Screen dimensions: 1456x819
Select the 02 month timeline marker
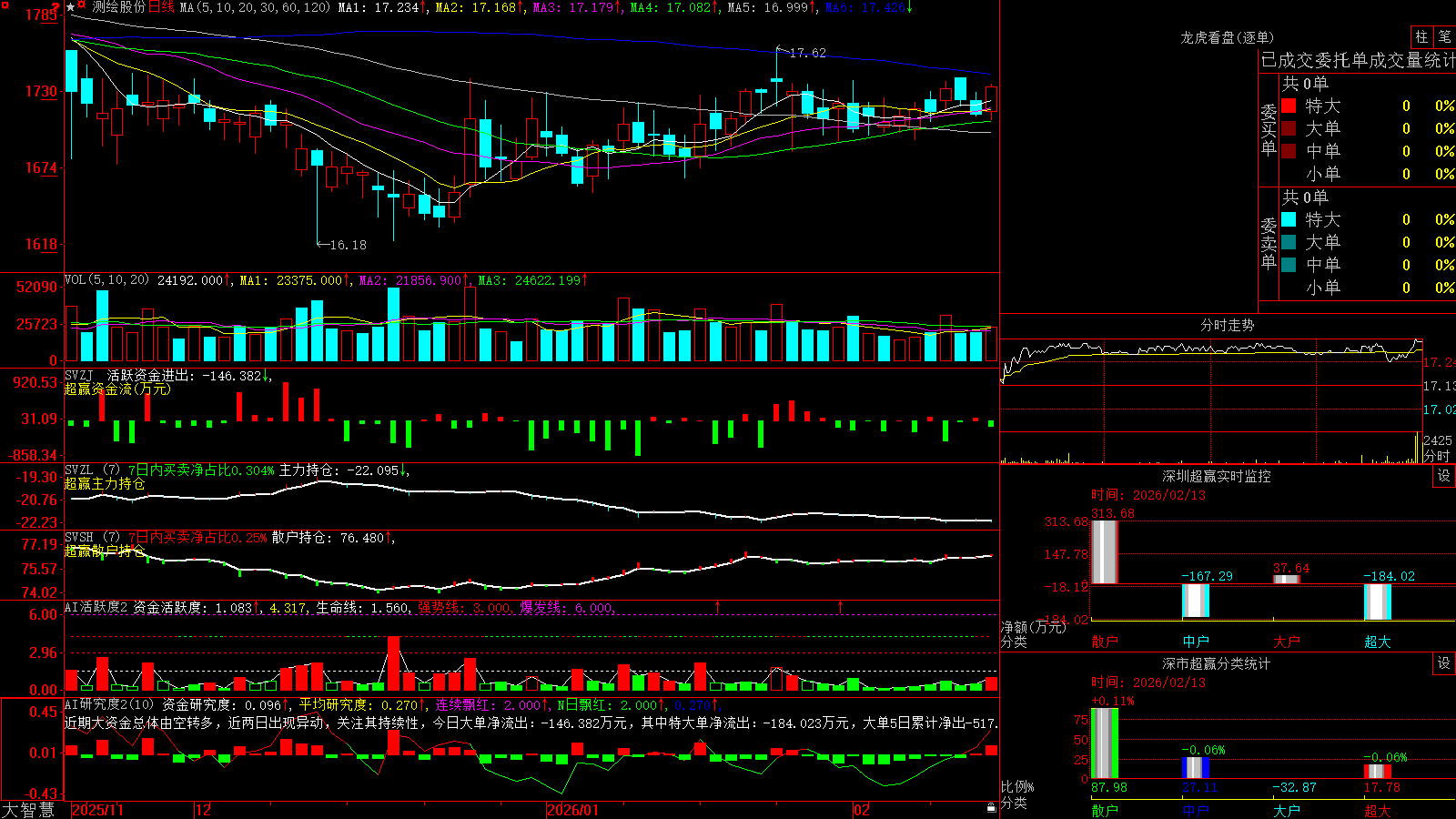tap(862, 810)
